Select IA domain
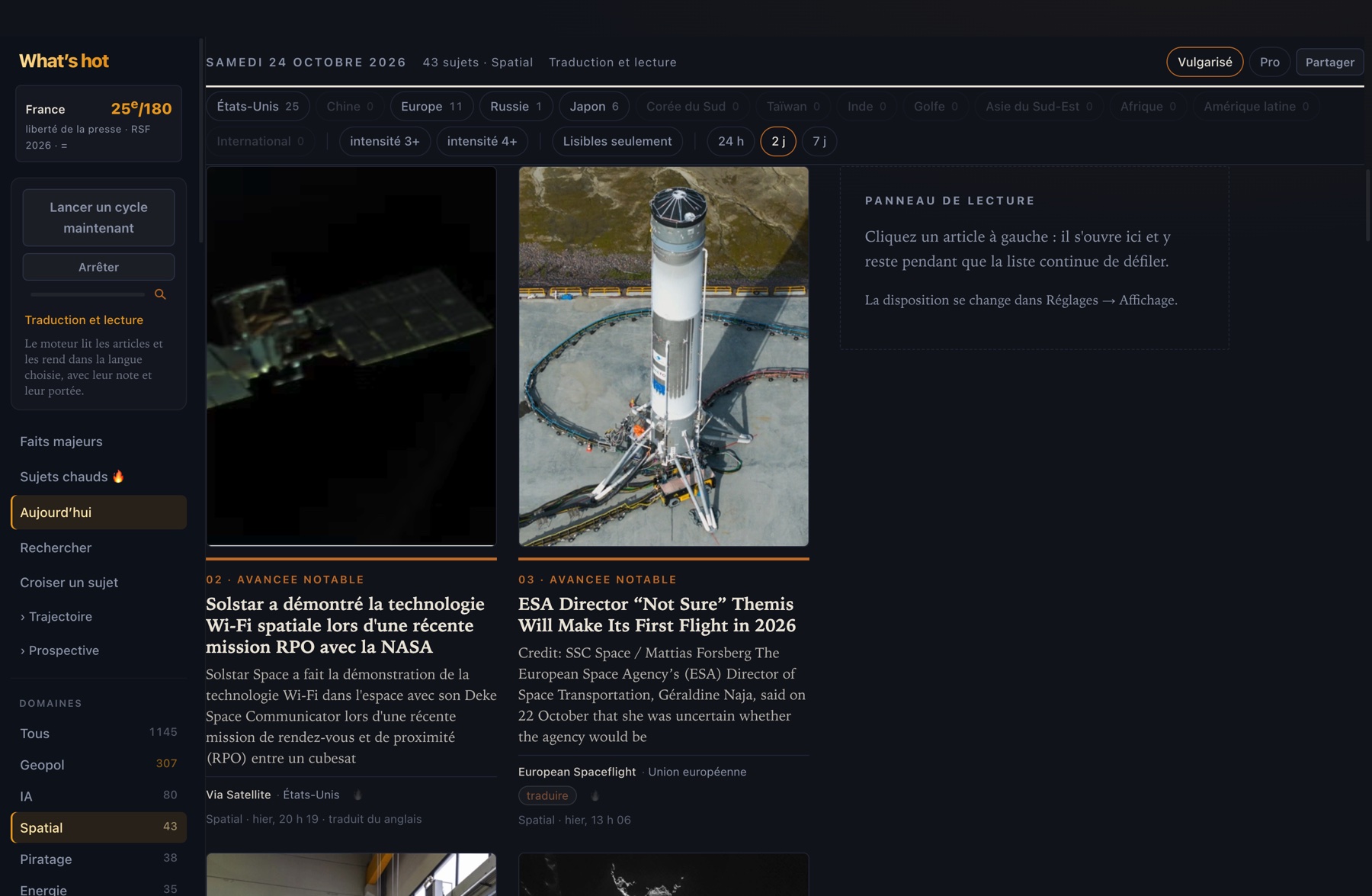This screenshot has width=1372, height=896. coord(98,796)
